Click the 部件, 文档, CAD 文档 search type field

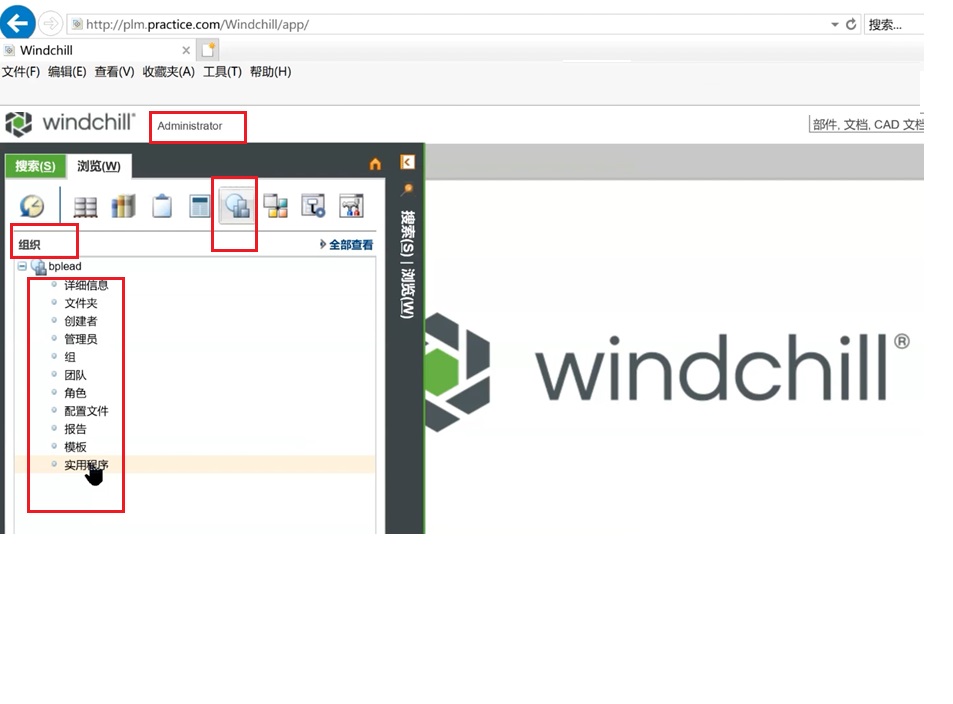pos(867,124)
